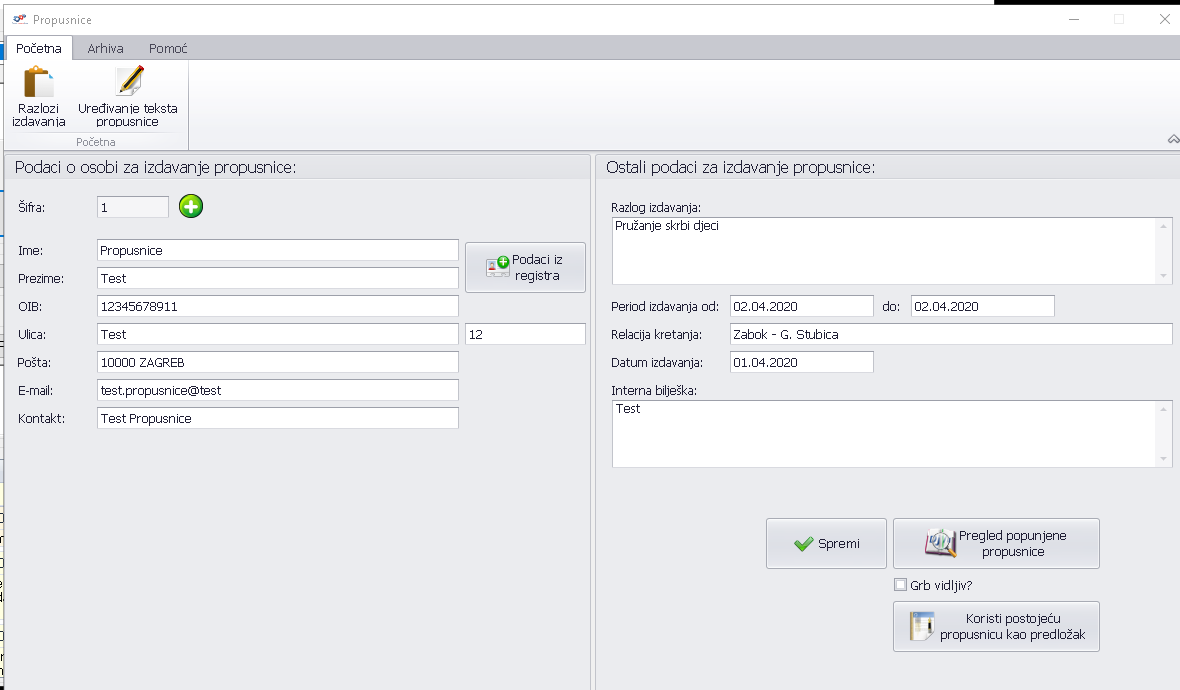Open Razlozi izdavanja from the ribbon
Screen dimensions: 1180x690
[x=39, y=97]
